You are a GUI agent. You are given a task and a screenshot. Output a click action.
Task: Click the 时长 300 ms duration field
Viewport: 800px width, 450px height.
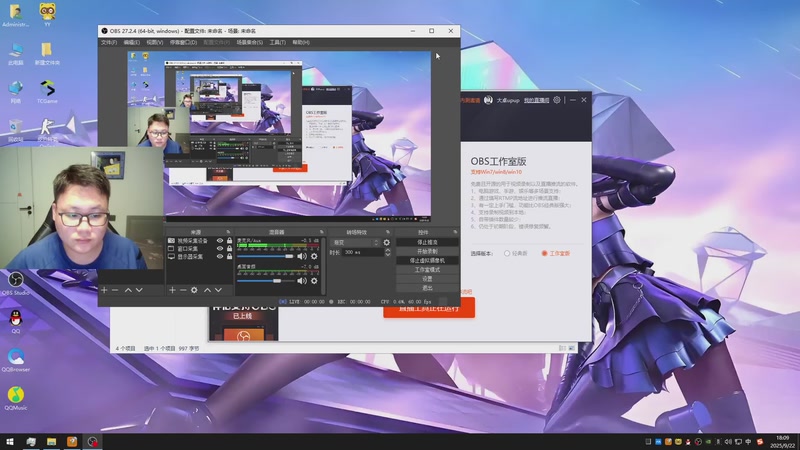(363, 252)
